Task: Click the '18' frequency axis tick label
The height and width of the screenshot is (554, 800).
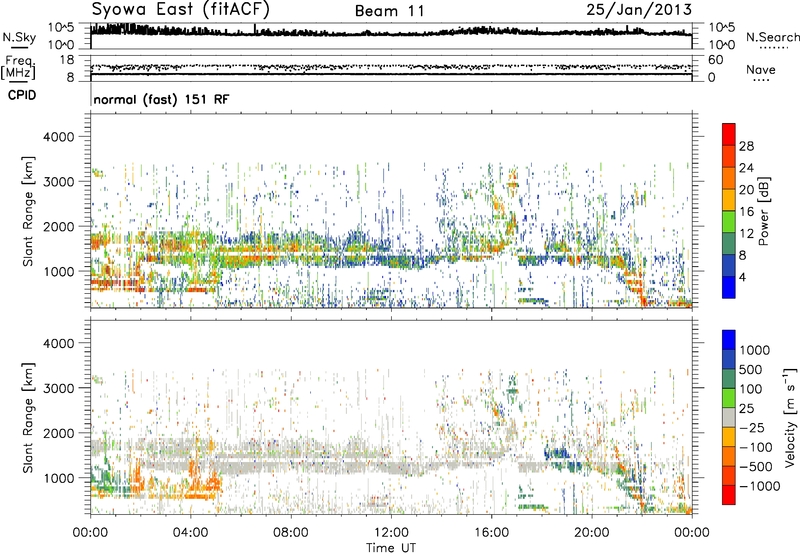Action: pos(67,60)
